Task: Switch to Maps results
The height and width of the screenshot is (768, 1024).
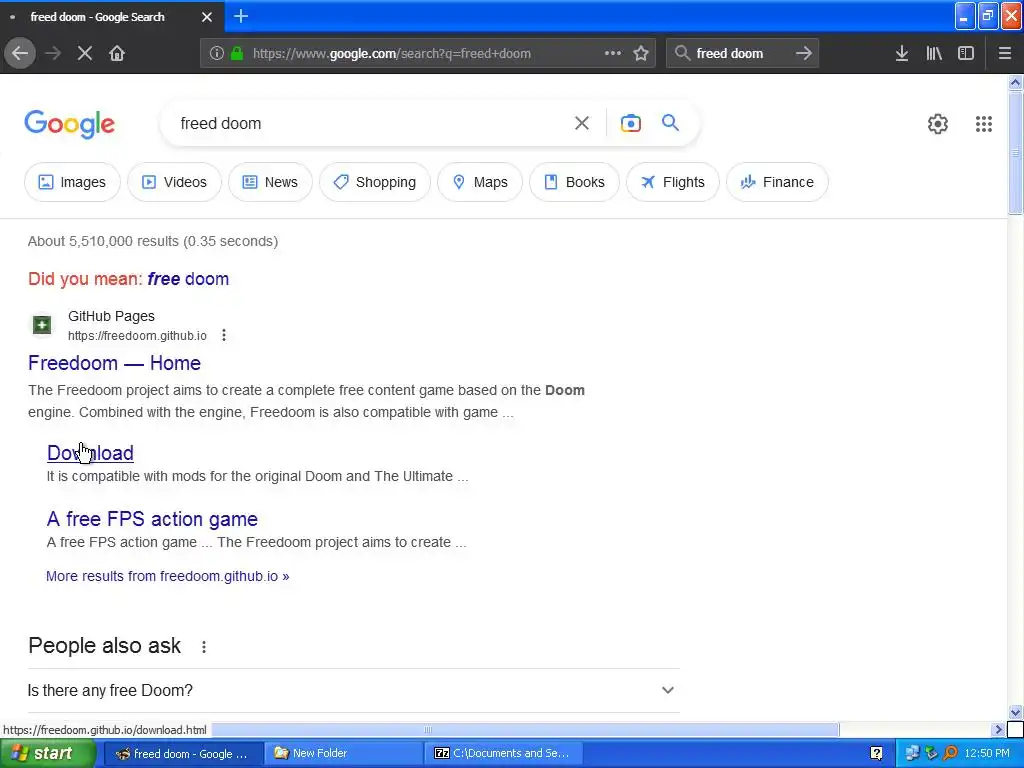Action: [x=480, y=182]
